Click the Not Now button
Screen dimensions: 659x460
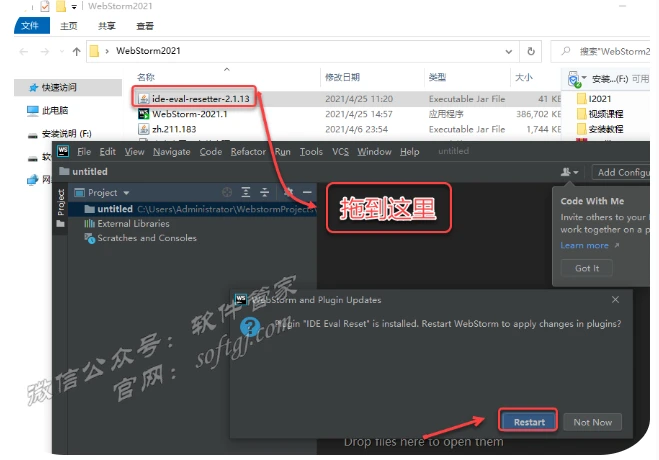(592, 421)
